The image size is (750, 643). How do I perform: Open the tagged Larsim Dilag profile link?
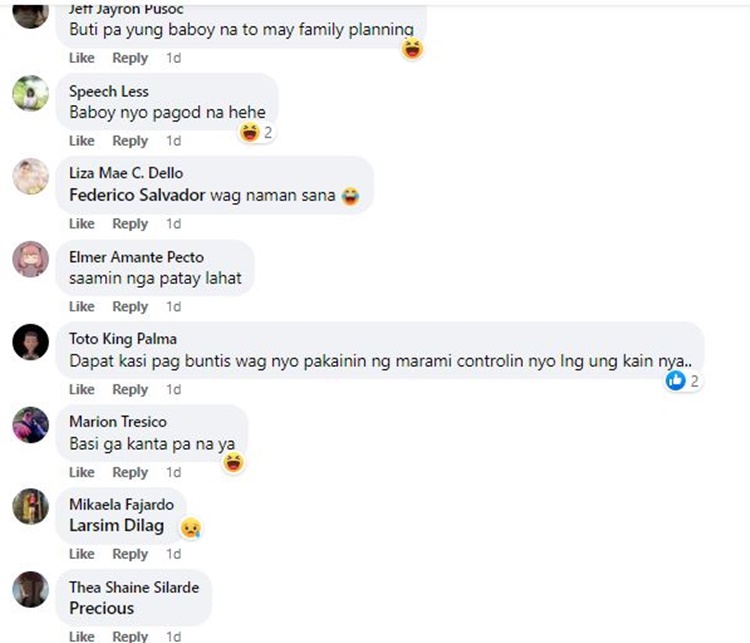(x=116, y=526)
